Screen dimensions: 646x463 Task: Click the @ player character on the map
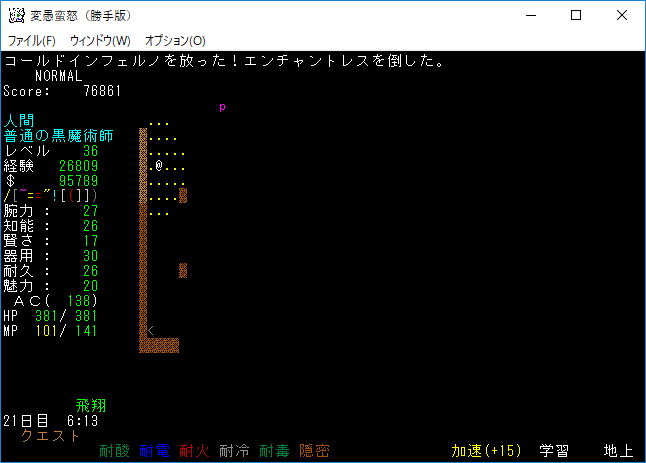(158, 166)
